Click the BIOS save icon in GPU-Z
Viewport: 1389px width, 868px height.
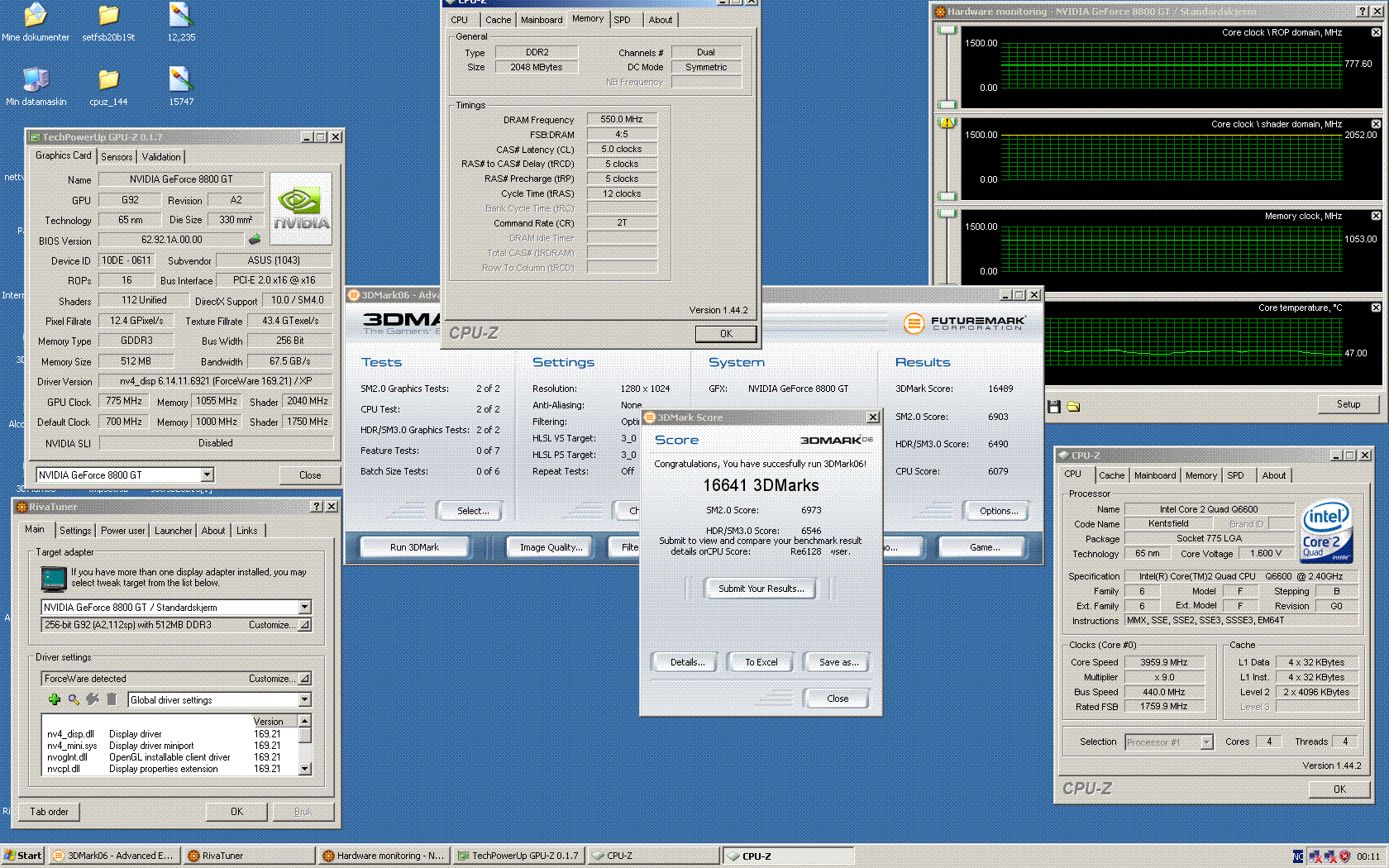click(x=255, y=240)
